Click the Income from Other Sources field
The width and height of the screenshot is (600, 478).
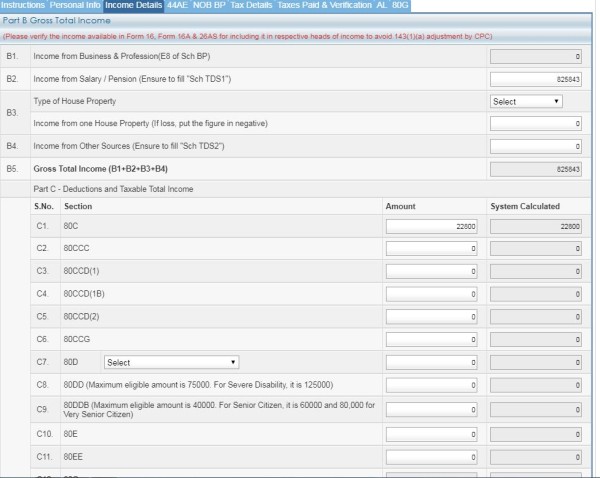click(535, 147)
